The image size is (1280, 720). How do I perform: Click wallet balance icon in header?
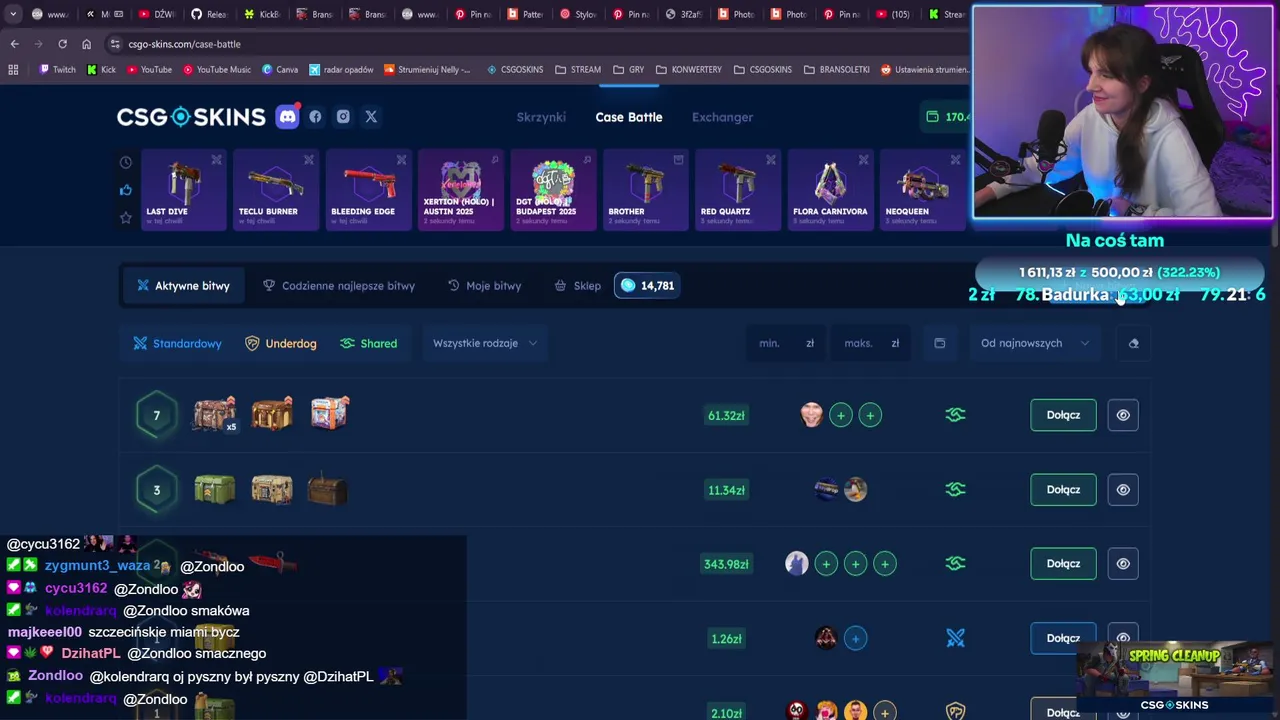tap(932, 117)
